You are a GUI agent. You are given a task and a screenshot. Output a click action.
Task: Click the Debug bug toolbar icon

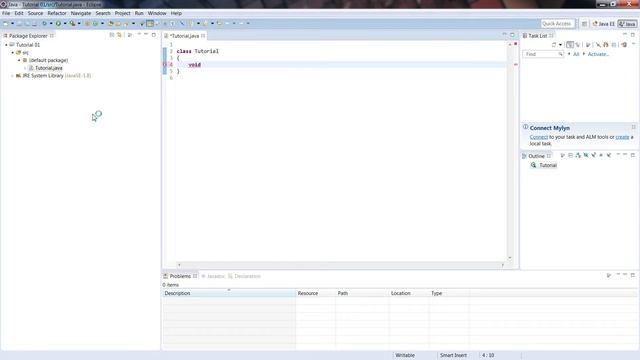point(44,24)
